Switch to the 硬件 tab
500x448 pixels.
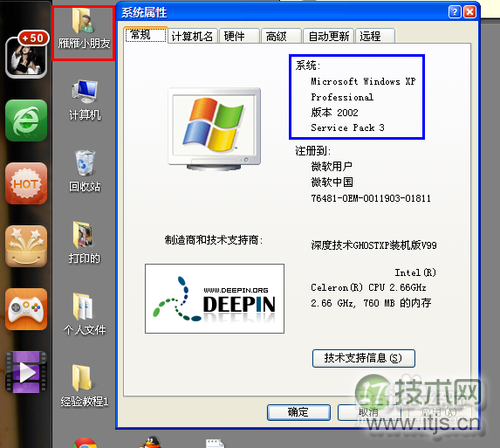[239, 36]
